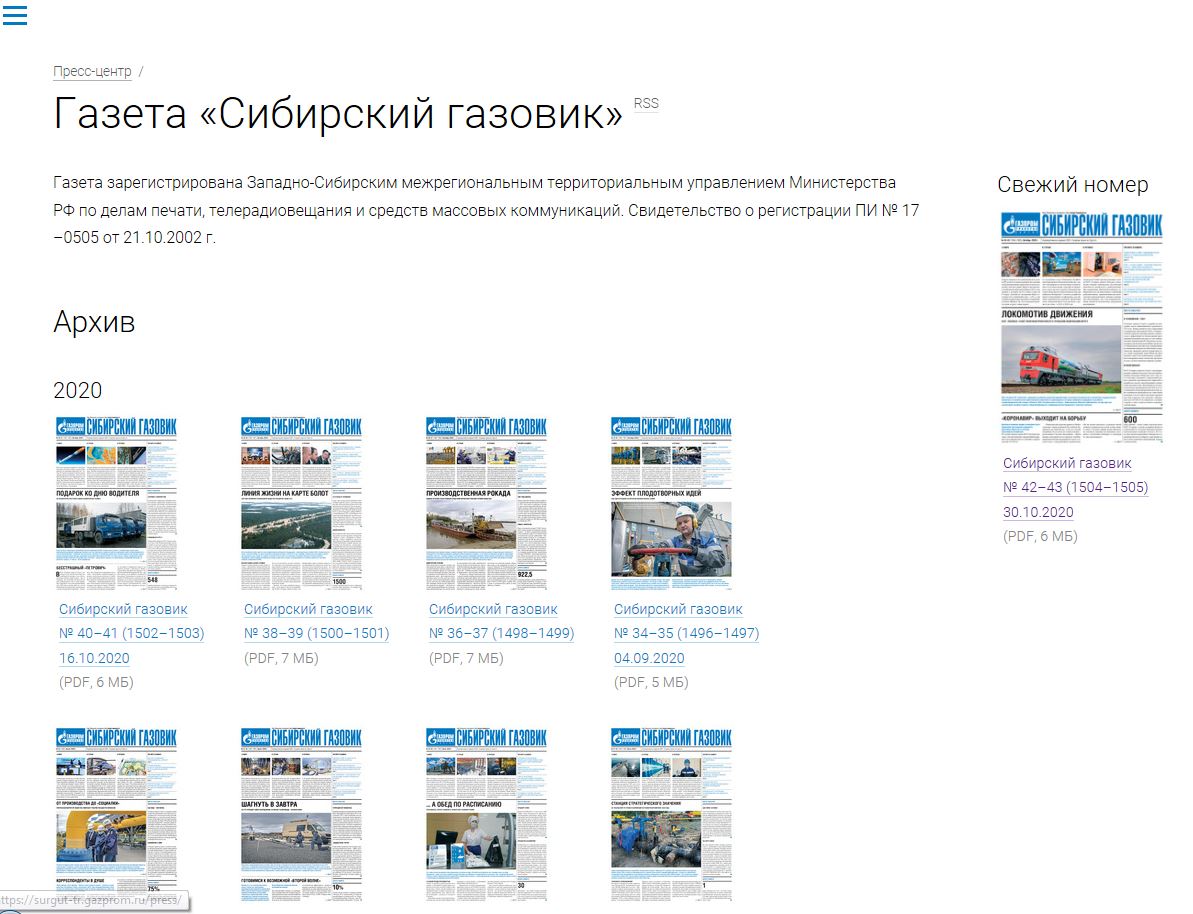Open latest issue cover under Свежий номер
Screen dimensions: 1193x914
click(x=1082, y=327)
